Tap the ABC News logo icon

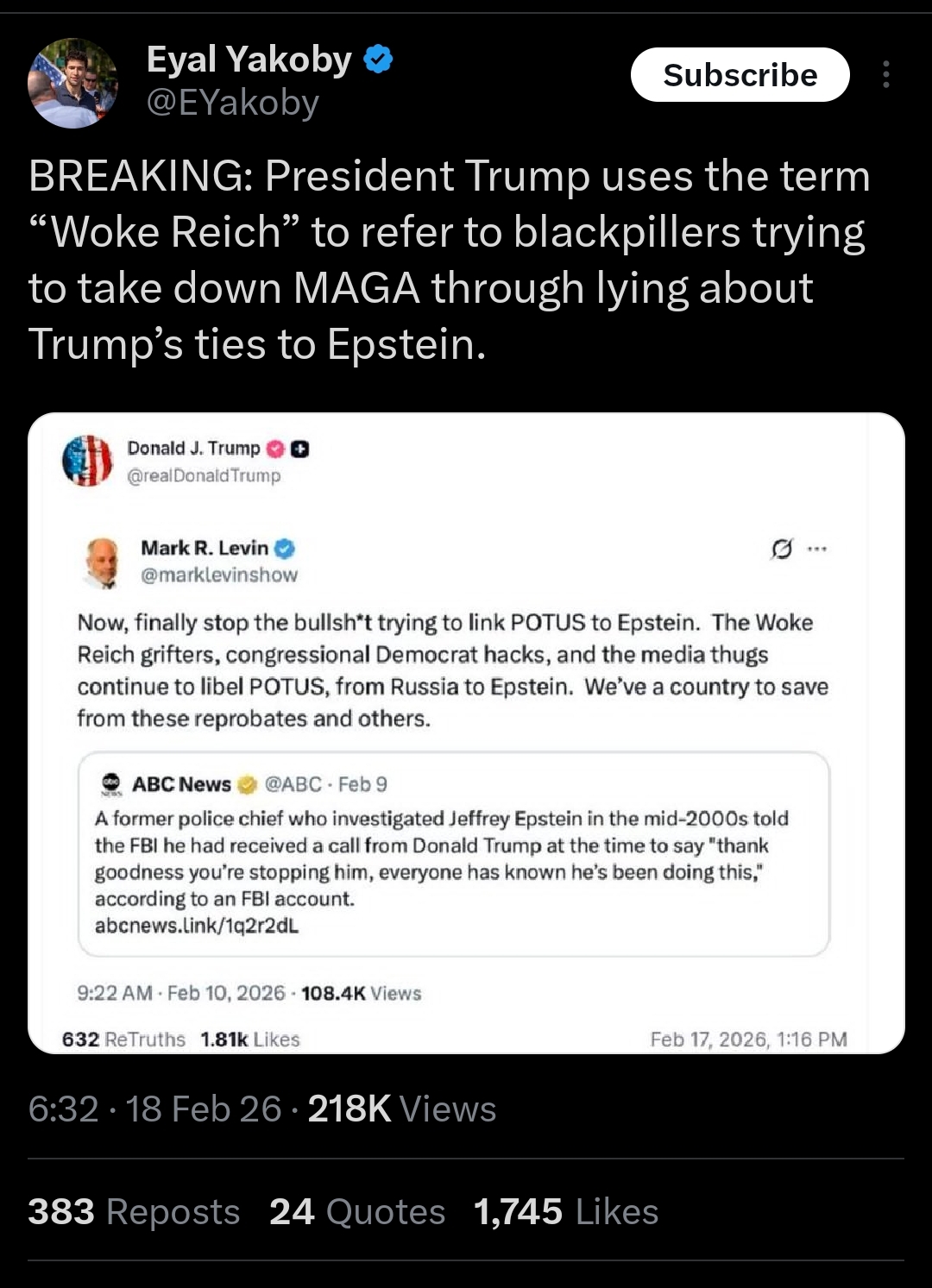click(111, 783)
